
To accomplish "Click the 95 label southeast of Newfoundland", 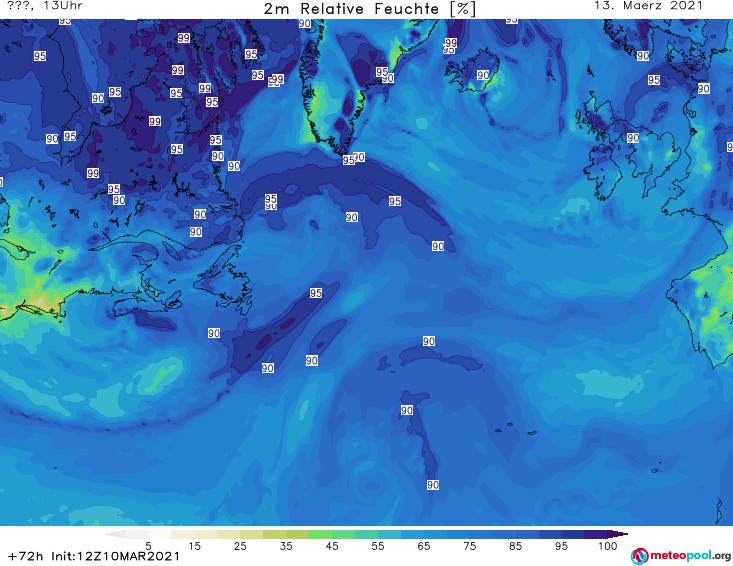I will 316,293.
